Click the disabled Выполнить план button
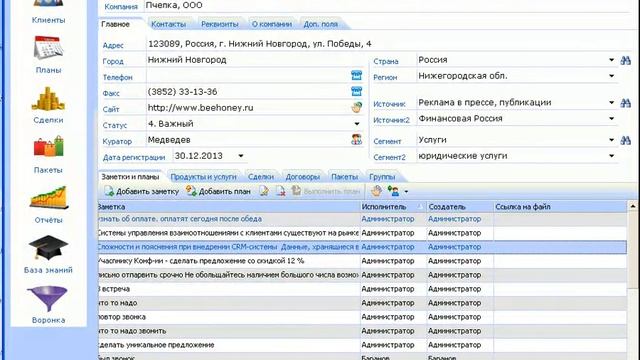Viewport: 640px width, 360px height. click(x=326, y=191)
